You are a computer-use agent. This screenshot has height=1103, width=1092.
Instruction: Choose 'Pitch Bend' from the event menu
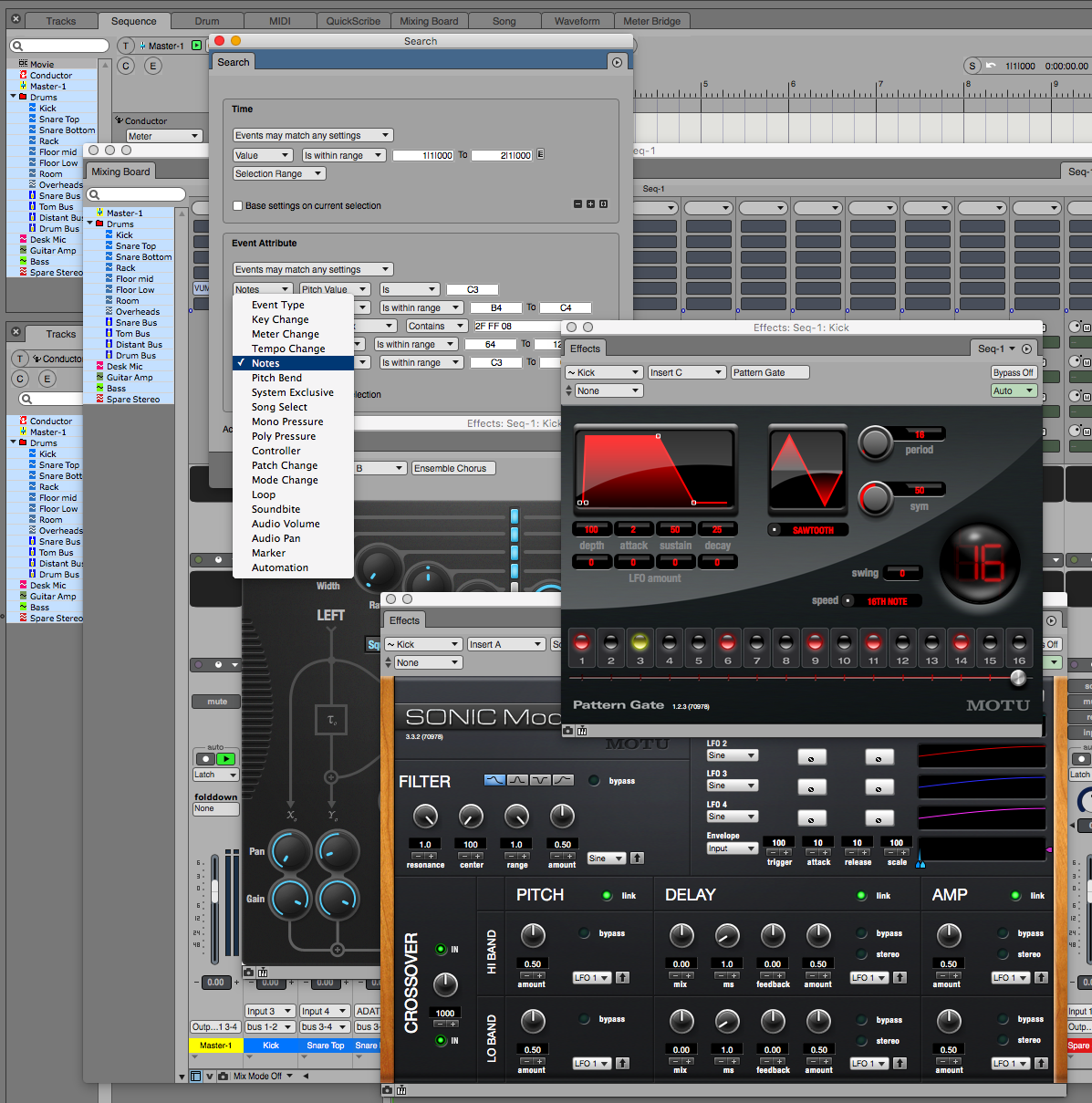pos(276,378)
